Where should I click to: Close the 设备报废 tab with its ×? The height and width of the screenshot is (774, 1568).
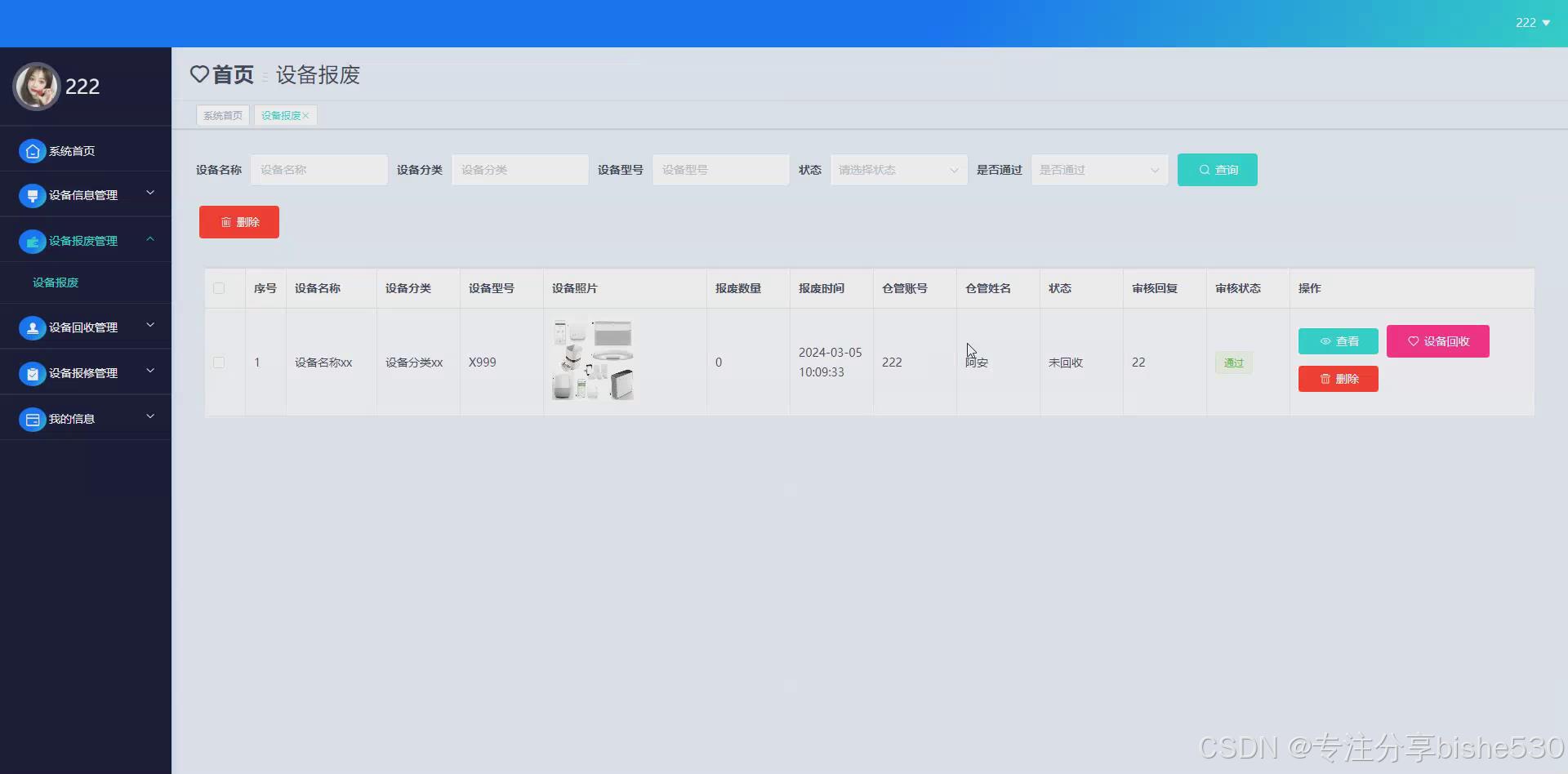[x=305, y=115]
